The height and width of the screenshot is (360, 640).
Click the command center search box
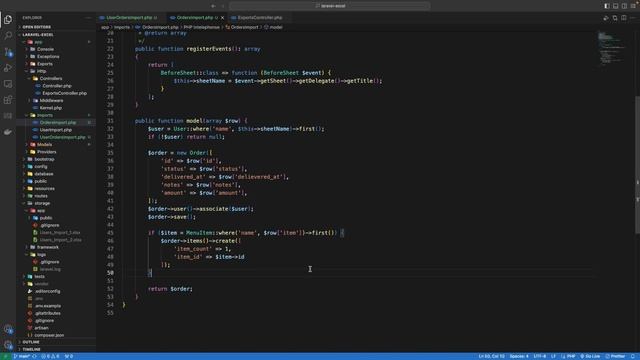329,6
